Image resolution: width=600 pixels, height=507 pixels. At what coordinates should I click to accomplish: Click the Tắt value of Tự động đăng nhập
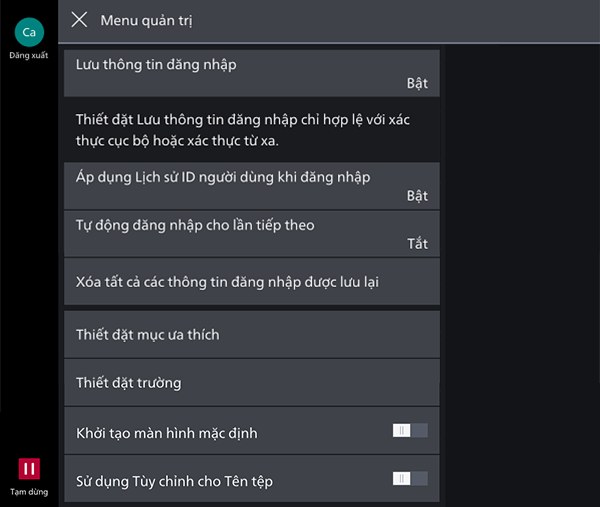point(417,244)
